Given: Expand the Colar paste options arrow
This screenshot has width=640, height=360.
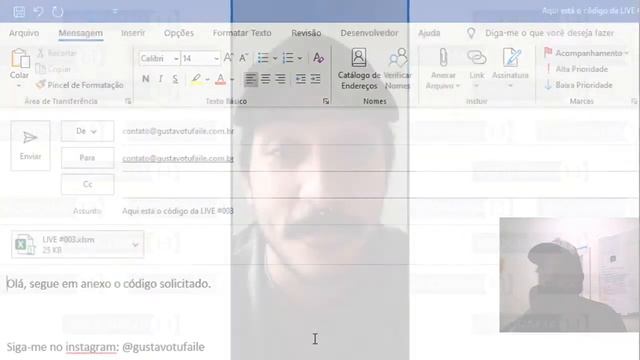Looking at the screenshot, I should pos(19,86).
